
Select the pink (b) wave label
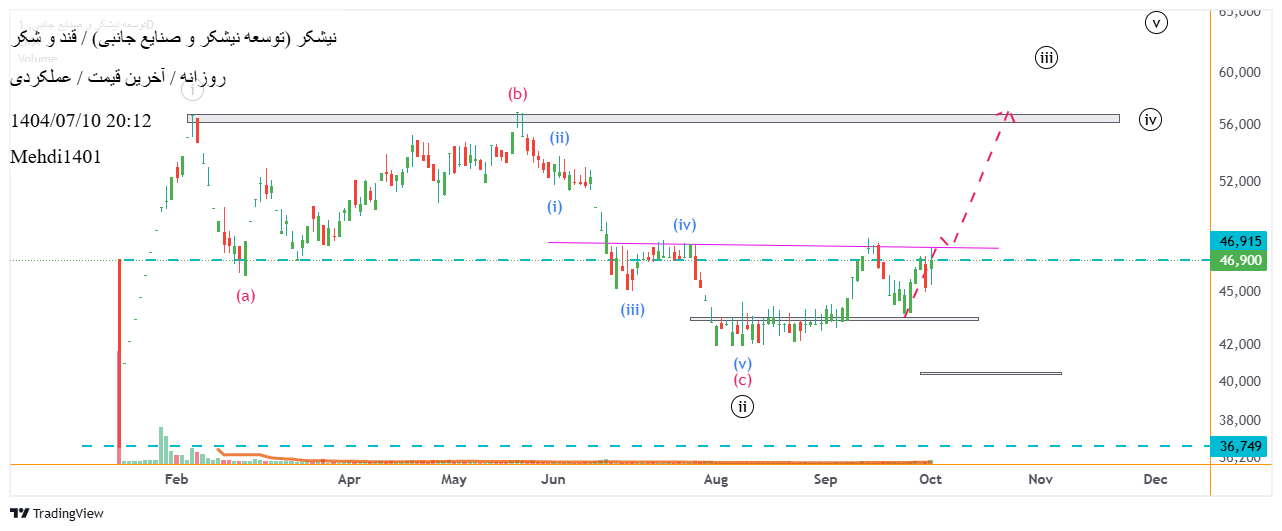(x=517, y=94)
